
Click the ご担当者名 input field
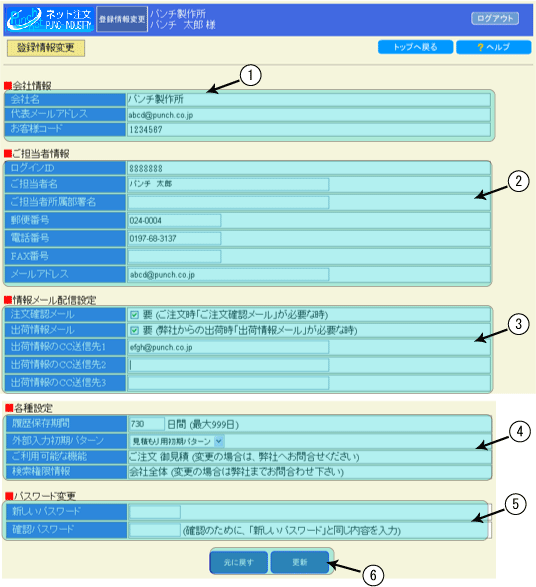pyautogui.click(x=228, y=184)
